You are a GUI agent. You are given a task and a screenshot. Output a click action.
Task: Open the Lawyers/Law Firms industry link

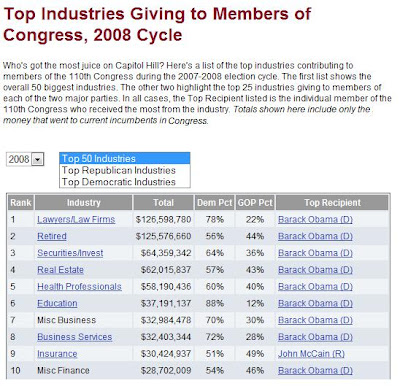point(76,219)
